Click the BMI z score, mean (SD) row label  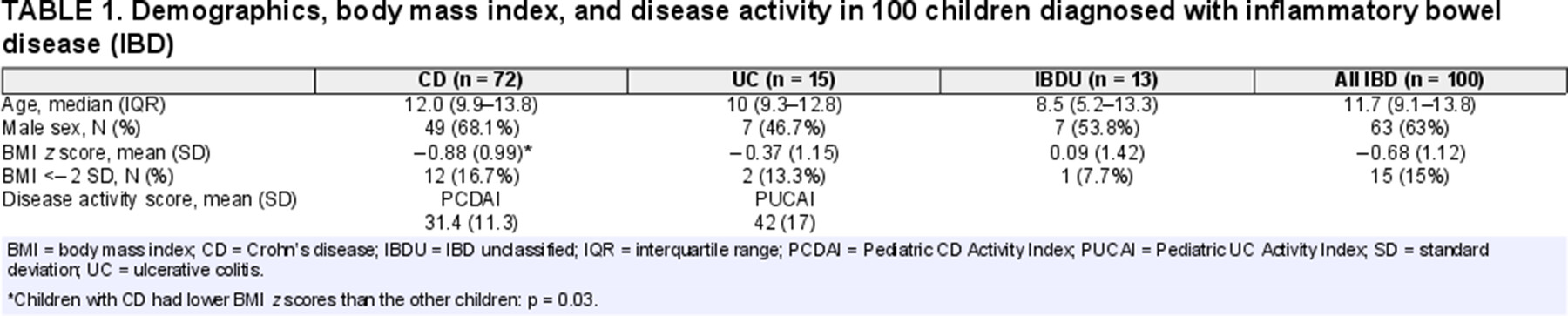coord(106,152)
